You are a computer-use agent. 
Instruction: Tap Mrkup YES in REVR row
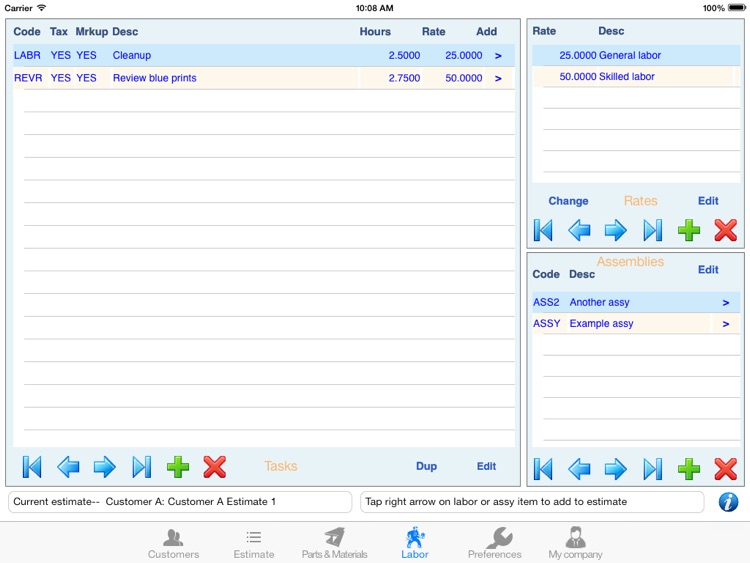pos(87,78)
